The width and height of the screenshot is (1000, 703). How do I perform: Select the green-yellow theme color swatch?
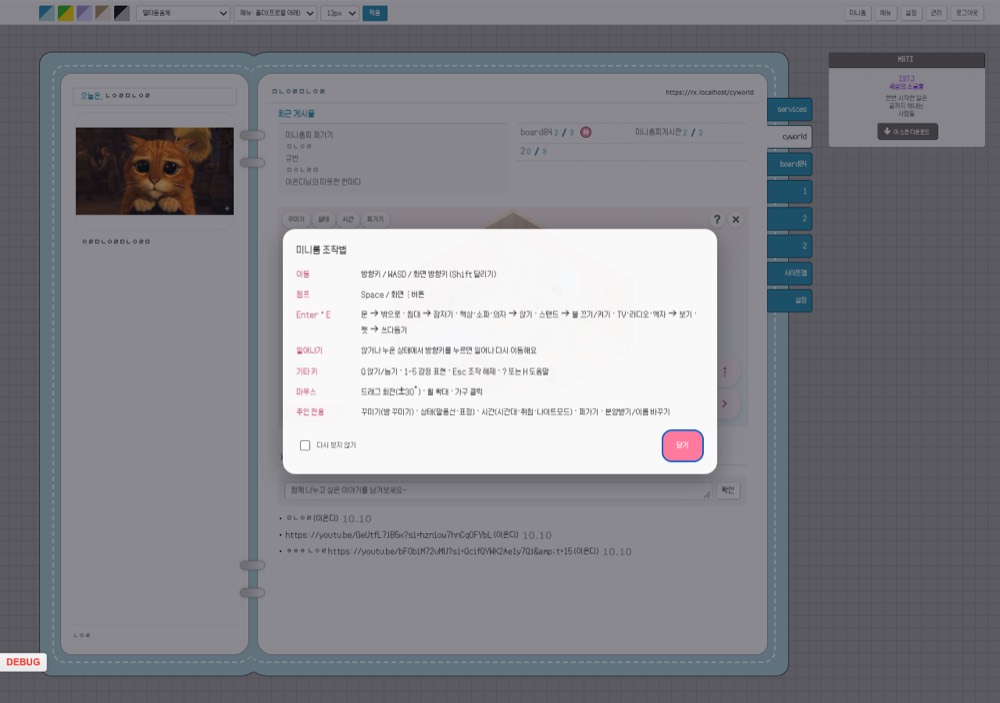[65, 13]
